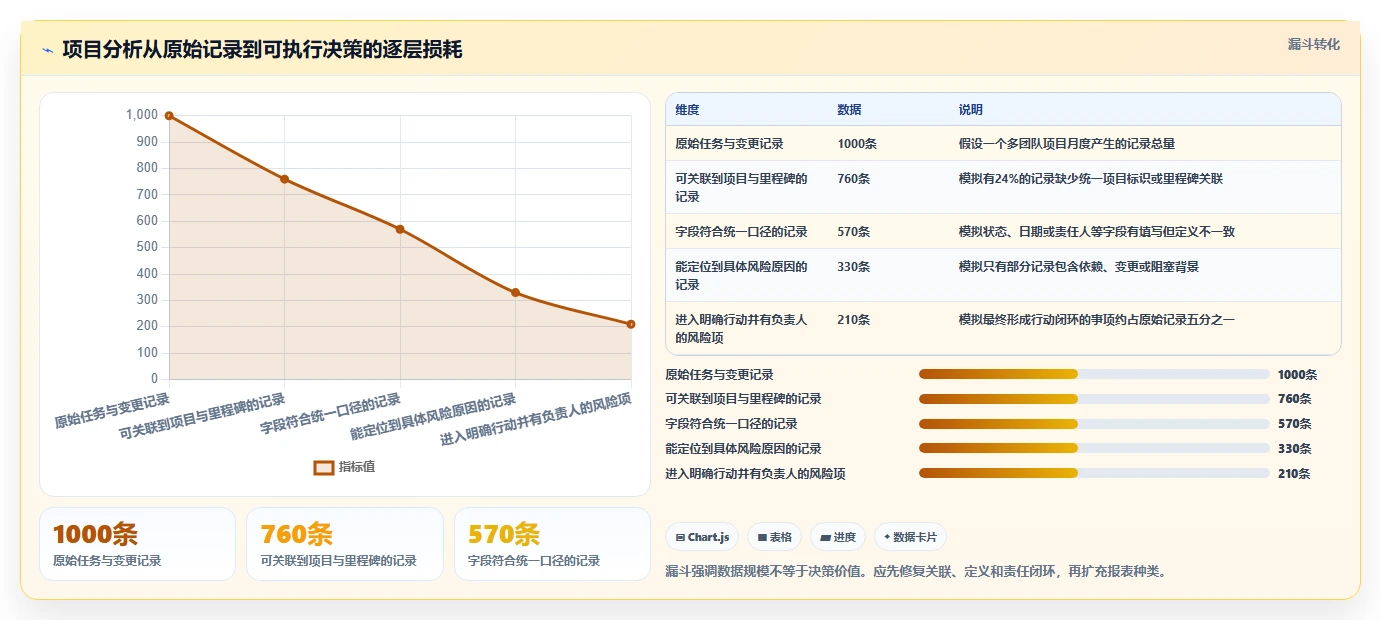Viewport: 1381px width, 620px height.
Task: Click the 字段符合统一口径的记录 progress bar
Action: 1094,424
